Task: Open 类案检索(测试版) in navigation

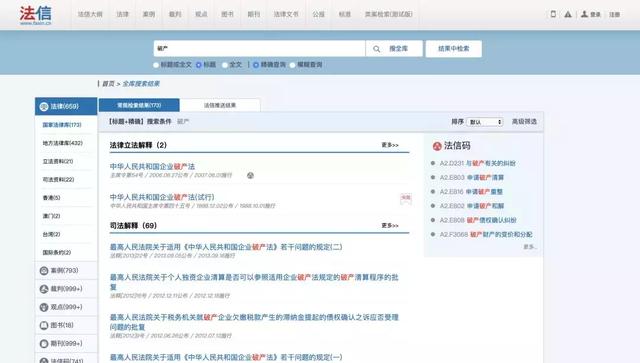Action: pyautogui.click(x=388, y=14)
